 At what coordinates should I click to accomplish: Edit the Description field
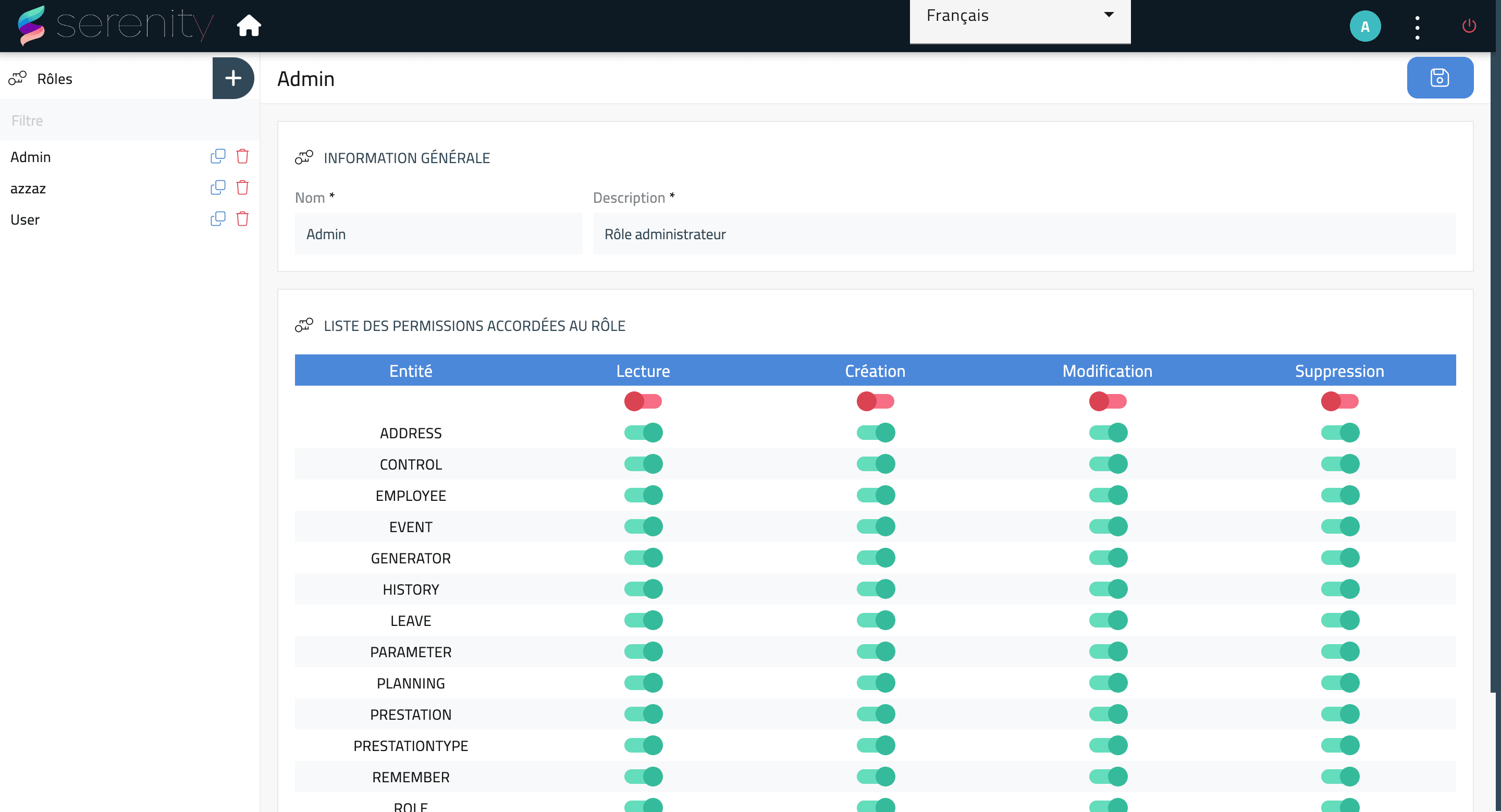[1023, 234]
